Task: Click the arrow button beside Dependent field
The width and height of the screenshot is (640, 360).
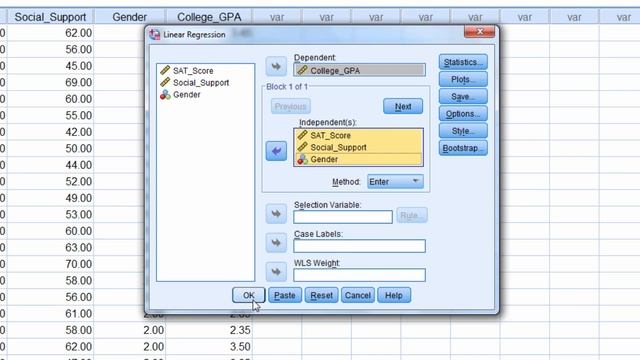Action: point(276,67)
